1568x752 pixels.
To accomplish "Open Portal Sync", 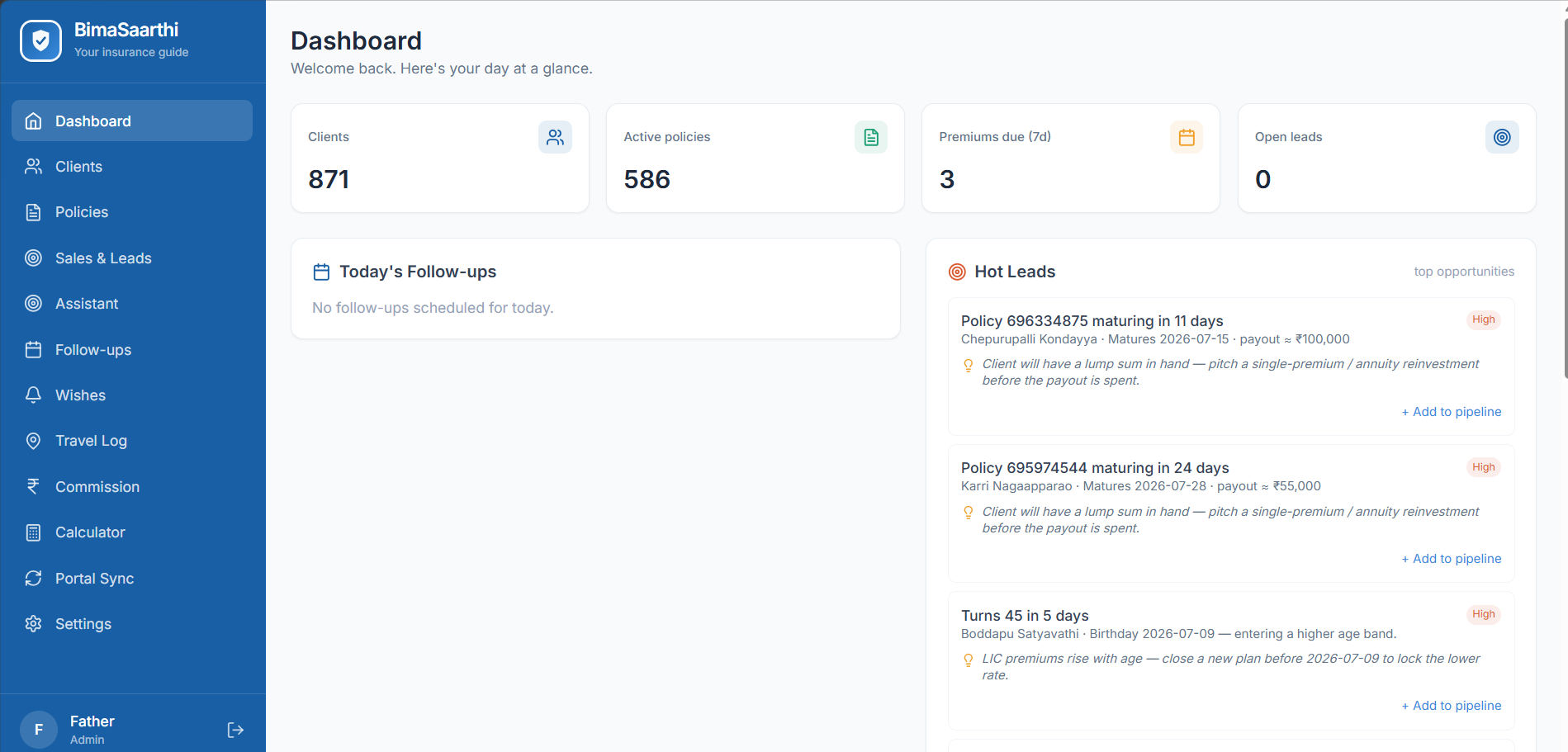I will [132, 579].
